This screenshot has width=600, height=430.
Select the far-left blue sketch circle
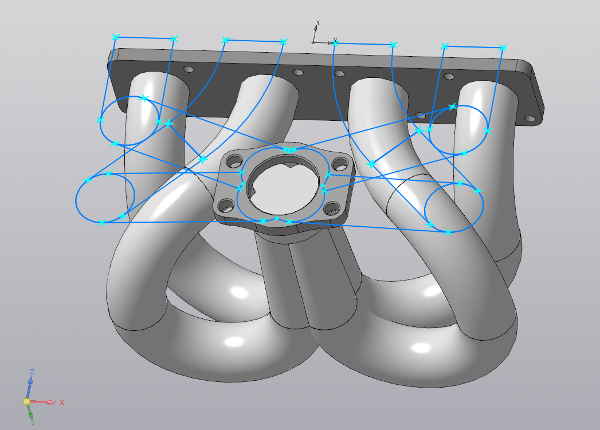click(105, 198)
